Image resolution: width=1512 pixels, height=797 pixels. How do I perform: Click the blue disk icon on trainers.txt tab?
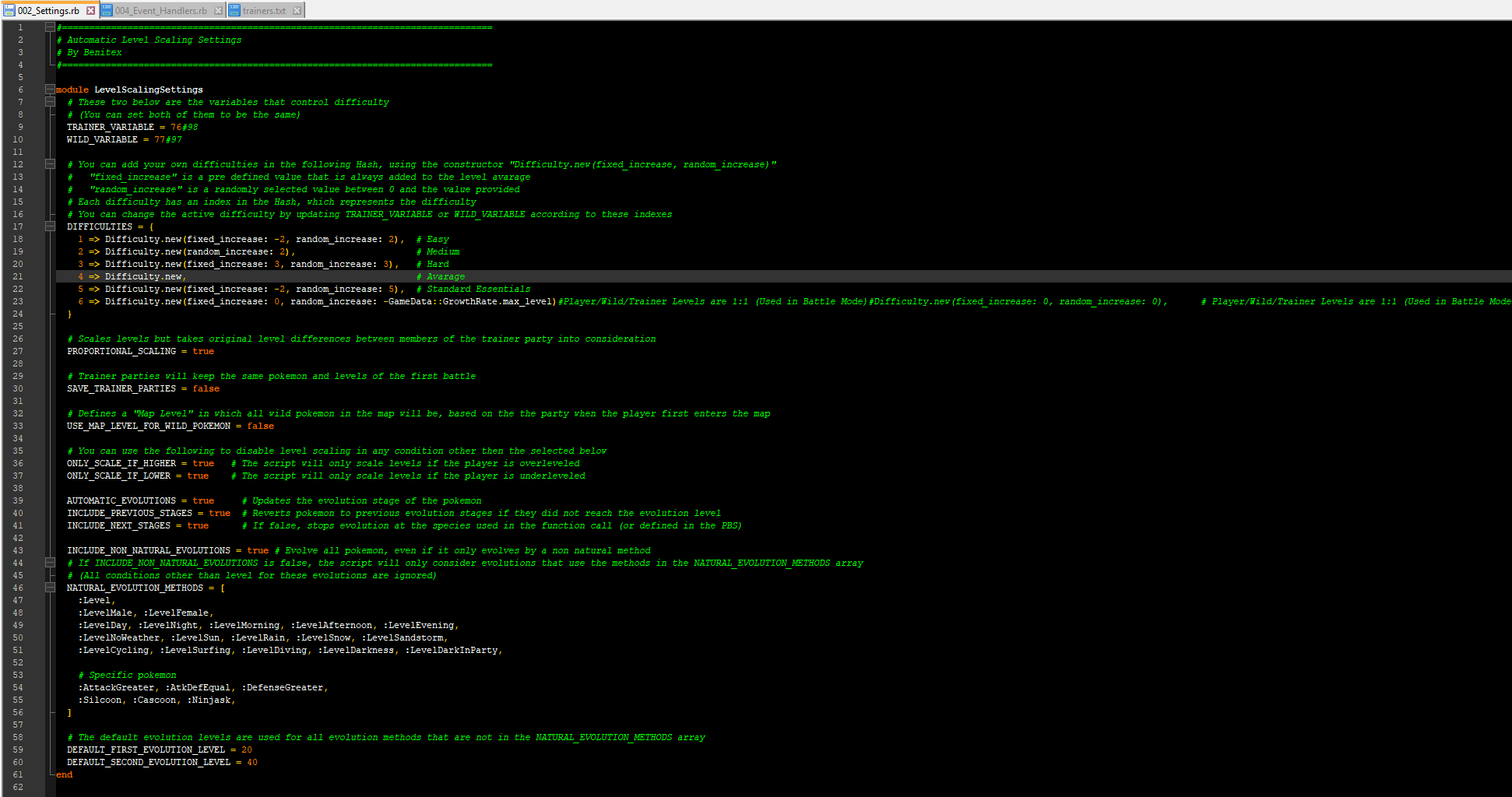[x=234, y=10]
